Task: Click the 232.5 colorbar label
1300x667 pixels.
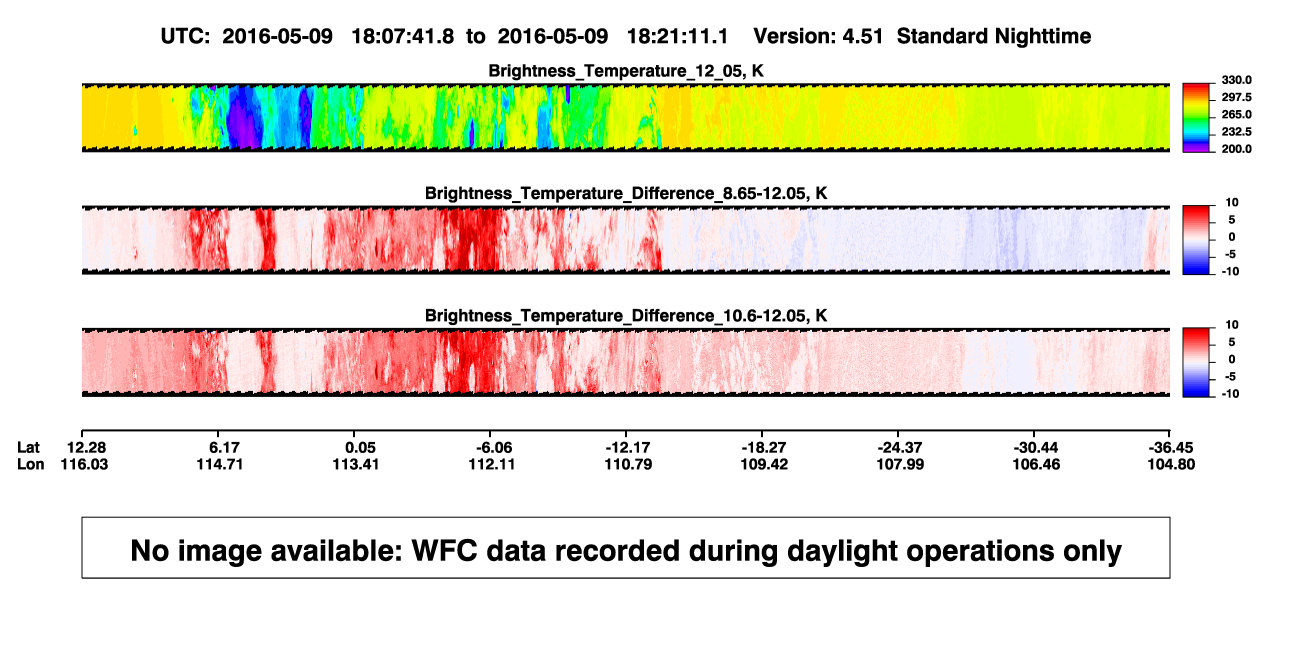Action: [1235, 132]
